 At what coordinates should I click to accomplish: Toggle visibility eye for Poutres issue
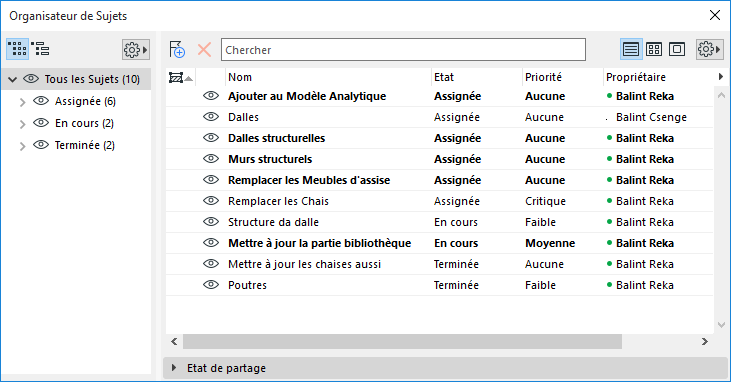(211, 285)
